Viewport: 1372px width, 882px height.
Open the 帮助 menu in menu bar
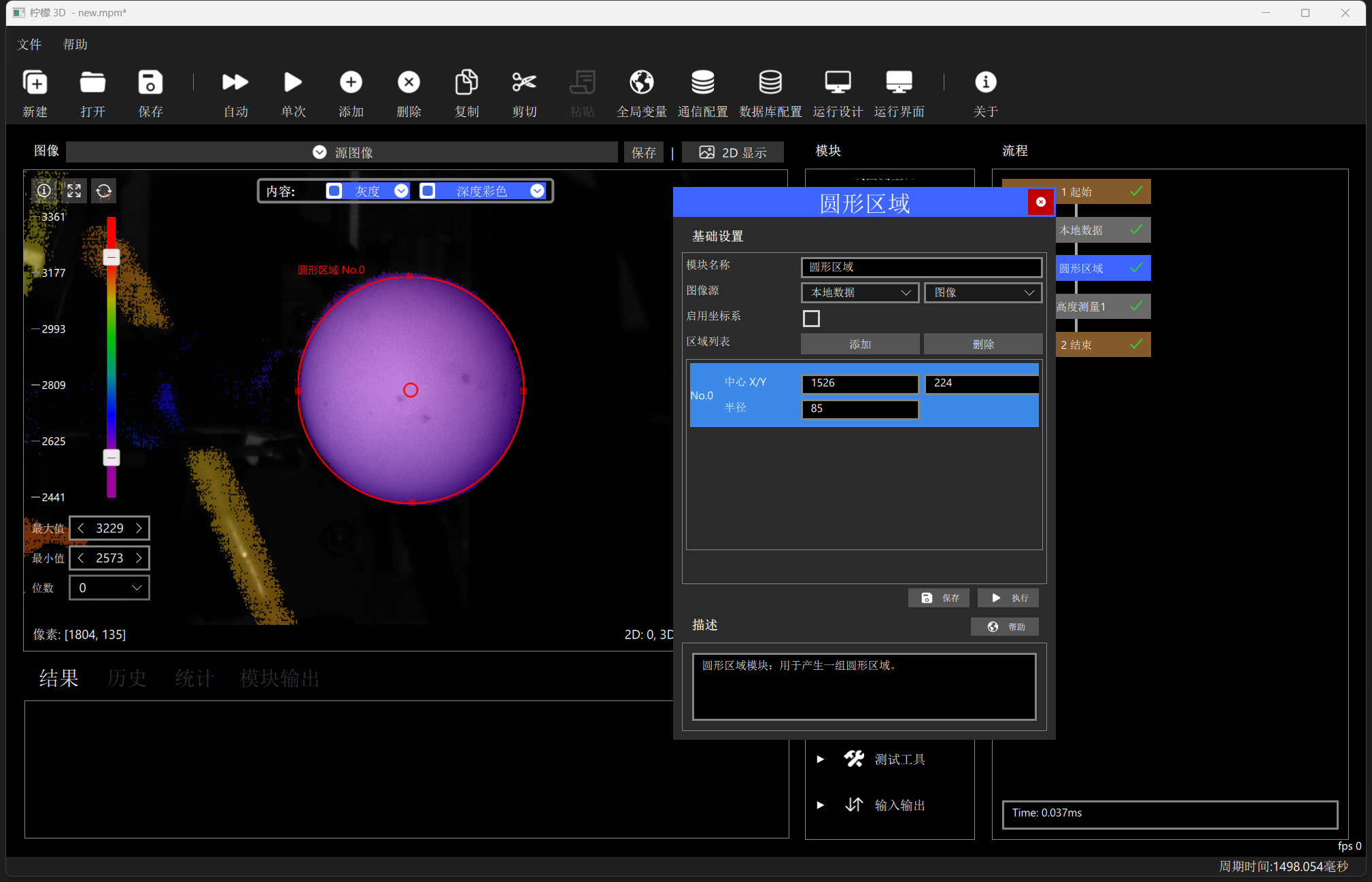pos(75,44)
